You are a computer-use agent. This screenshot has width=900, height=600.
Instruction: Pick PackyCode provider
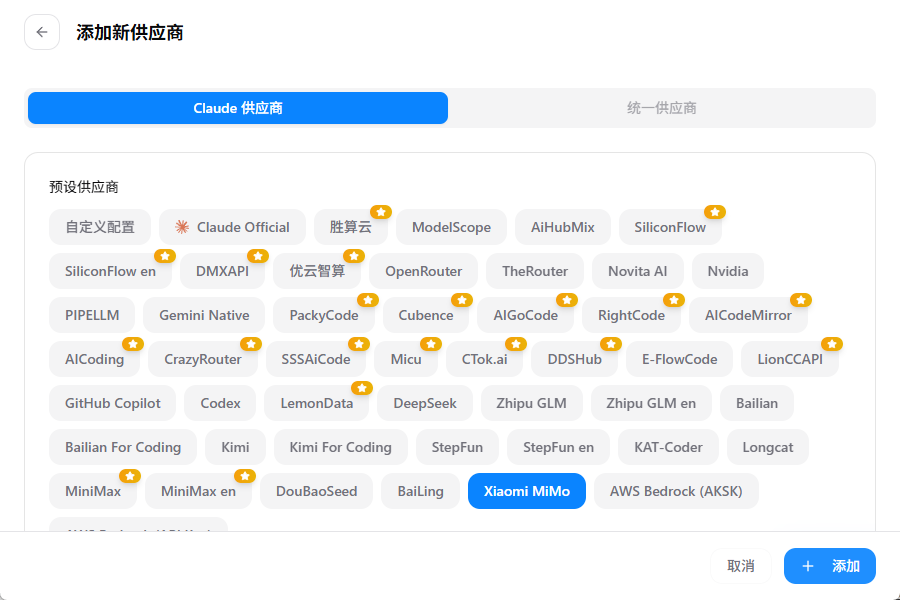[324, 315]
